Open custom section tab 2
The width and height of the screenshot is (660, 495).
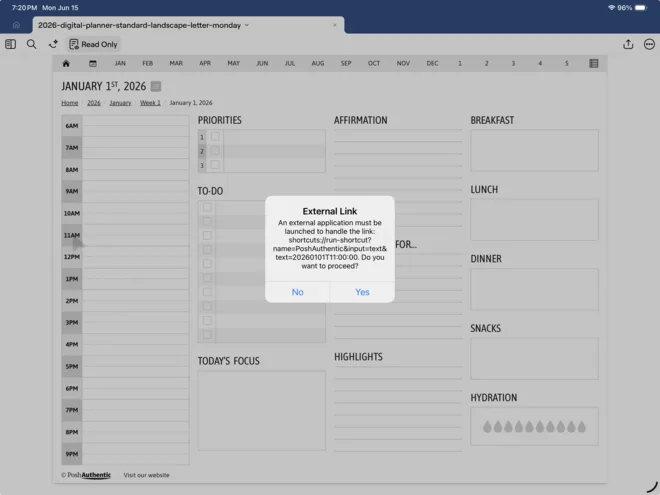(487, 64)
